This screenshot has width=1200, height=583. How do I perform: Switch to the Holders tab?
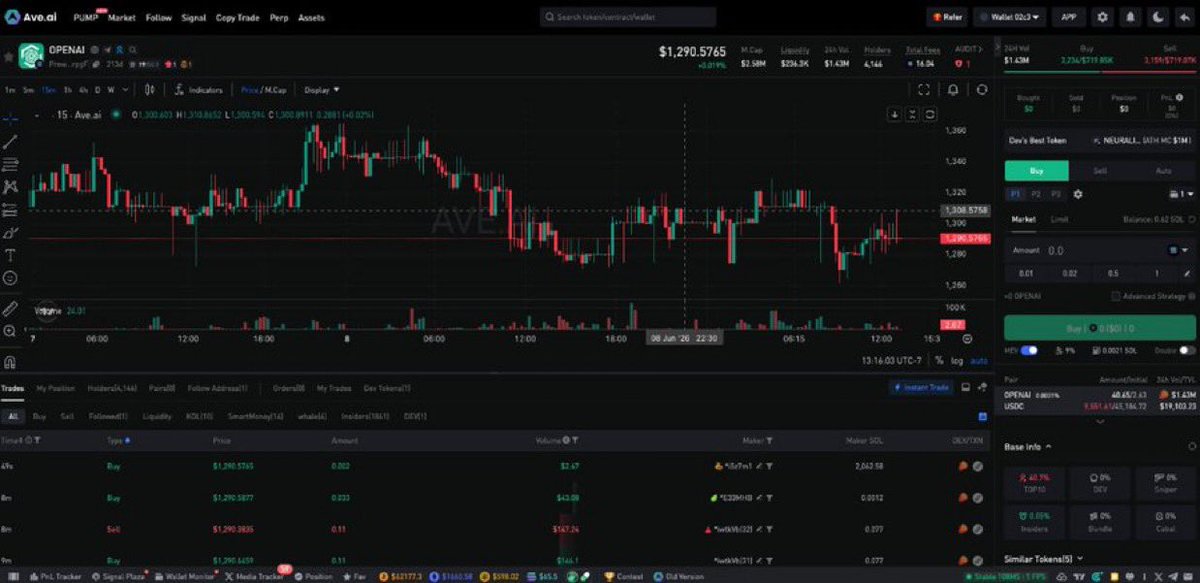(x=112, y=388)
